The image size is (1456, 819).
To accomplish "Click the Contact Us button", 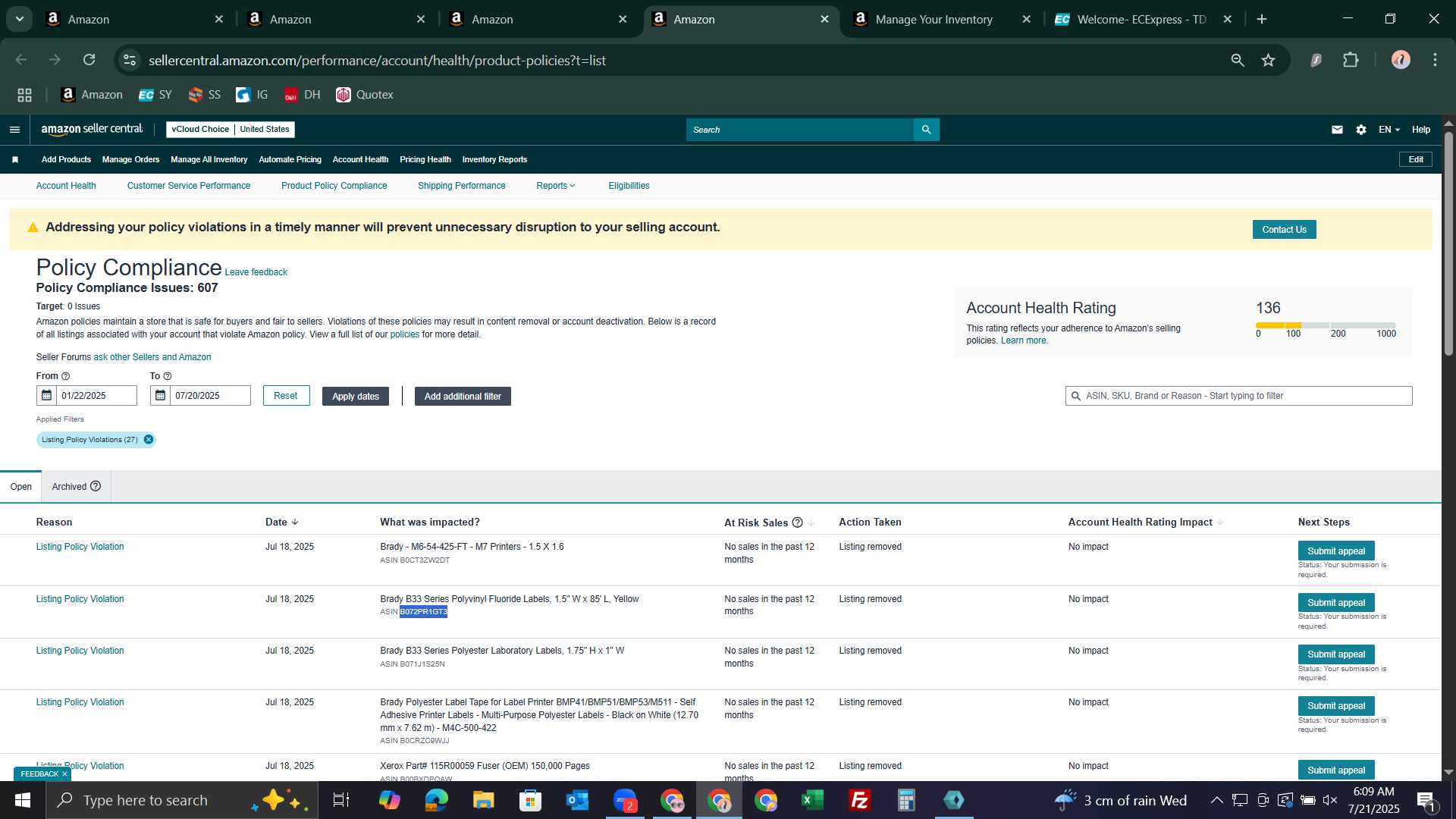I will click(x=1284, y=230).
